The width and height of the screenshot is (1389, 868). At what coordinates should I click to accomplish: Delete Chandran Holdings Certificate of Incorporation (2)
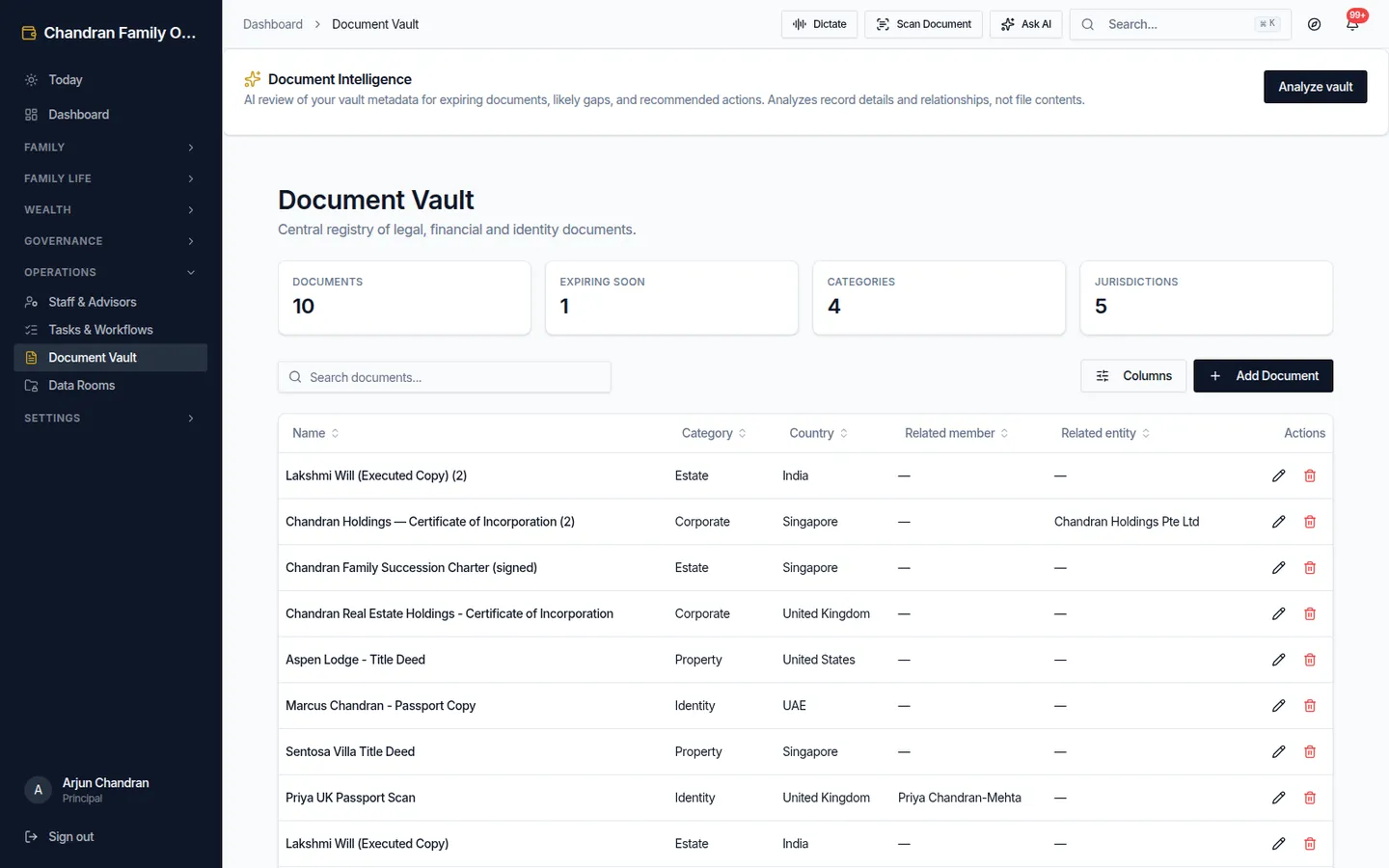[1310, 522]
